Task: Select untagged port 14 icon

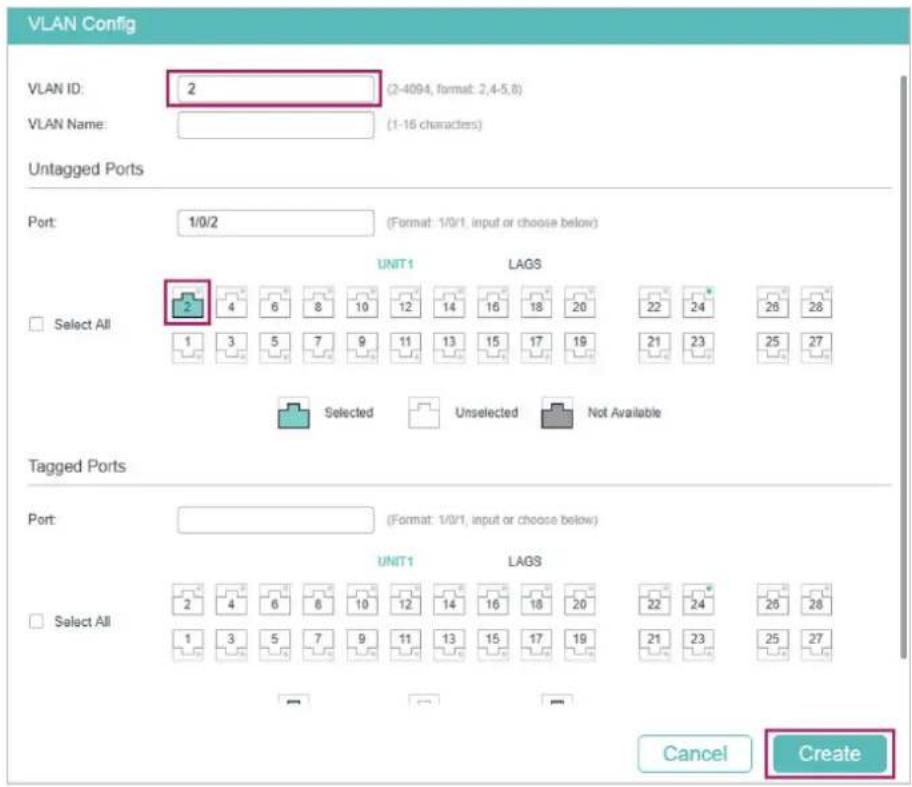Action: (x=449, y=302)
